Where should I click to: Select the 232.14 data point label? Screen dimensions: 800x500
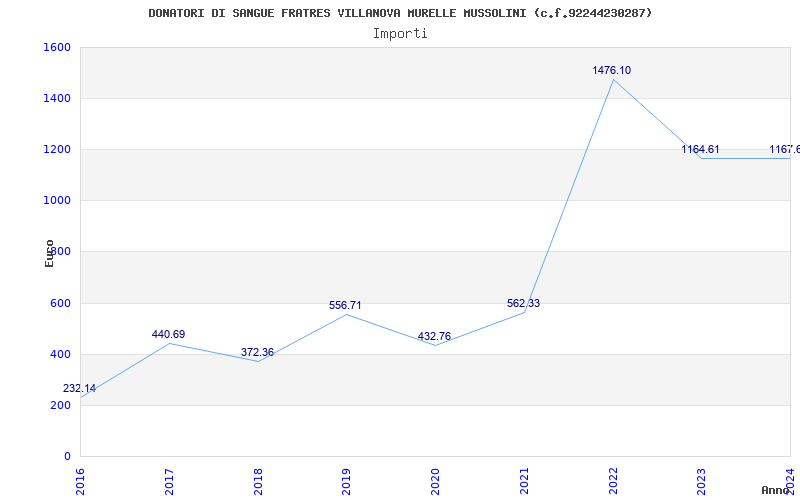coord(79,389)
